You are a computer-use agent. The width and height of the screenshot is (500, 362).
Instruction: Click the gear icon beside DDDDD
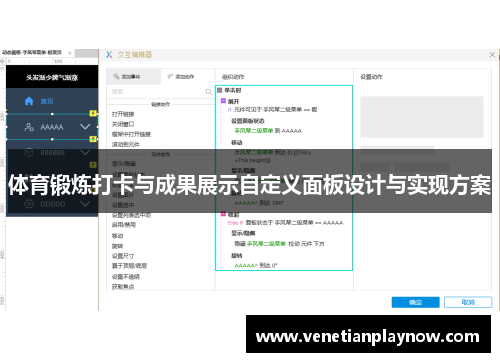pos(29,204)
